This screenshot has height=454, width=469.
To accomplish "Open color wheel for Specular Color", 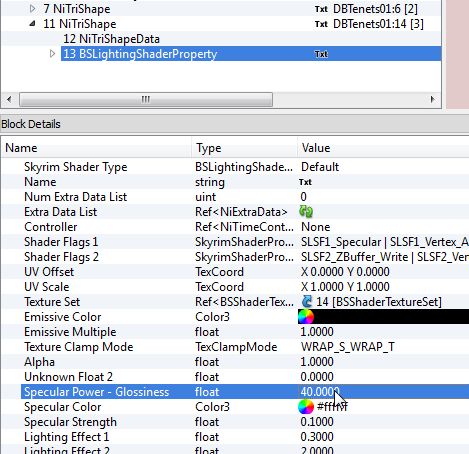I will click(306, 407).
